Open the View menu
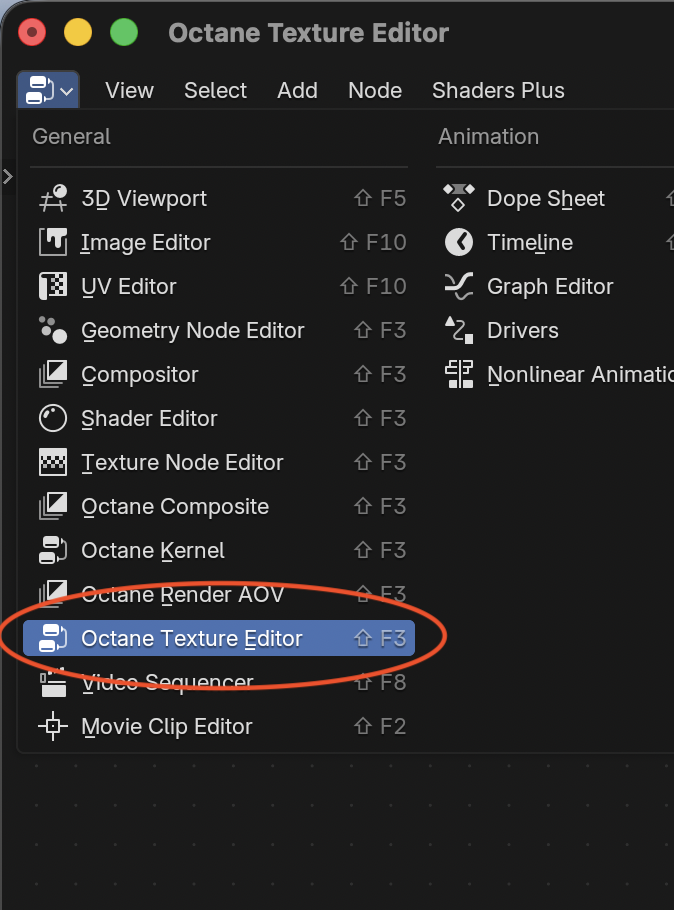 coord(129,91)
